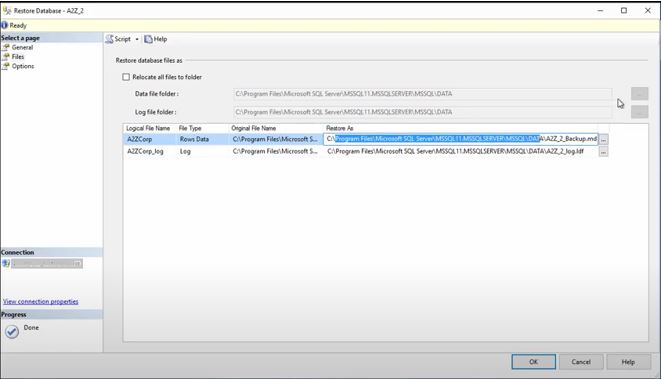Open the General page

(x=22, y=47)
